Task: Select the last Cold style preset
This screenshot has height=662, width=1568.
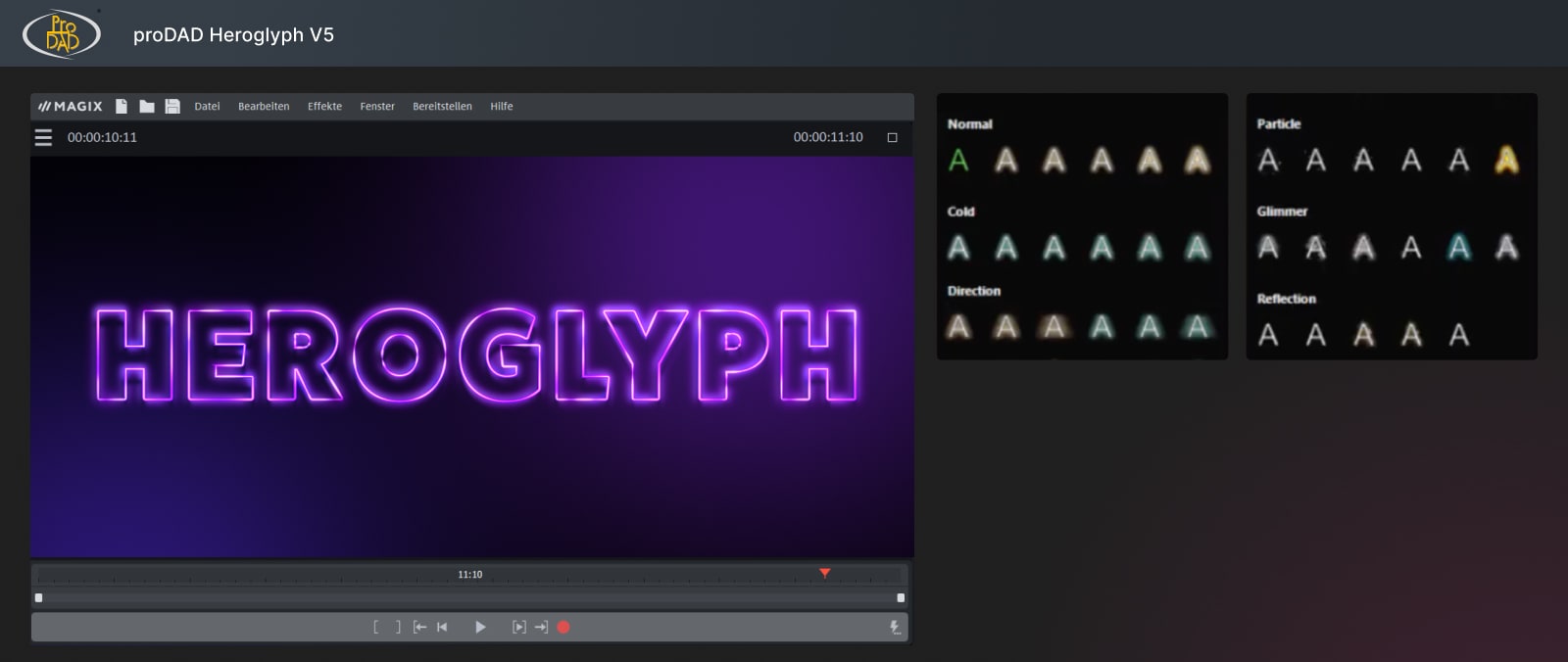Action: pos(1198,248)
